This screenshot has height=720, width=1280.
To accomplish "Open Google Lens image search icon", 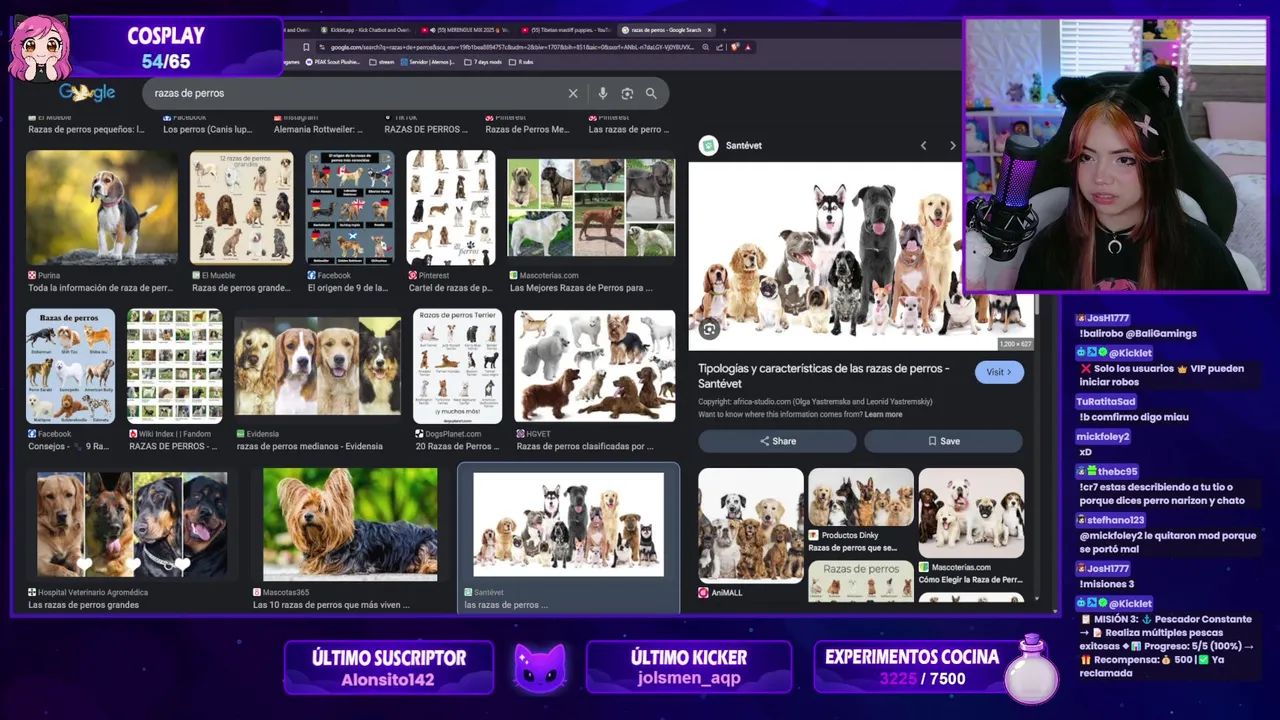I will (627, 93).
